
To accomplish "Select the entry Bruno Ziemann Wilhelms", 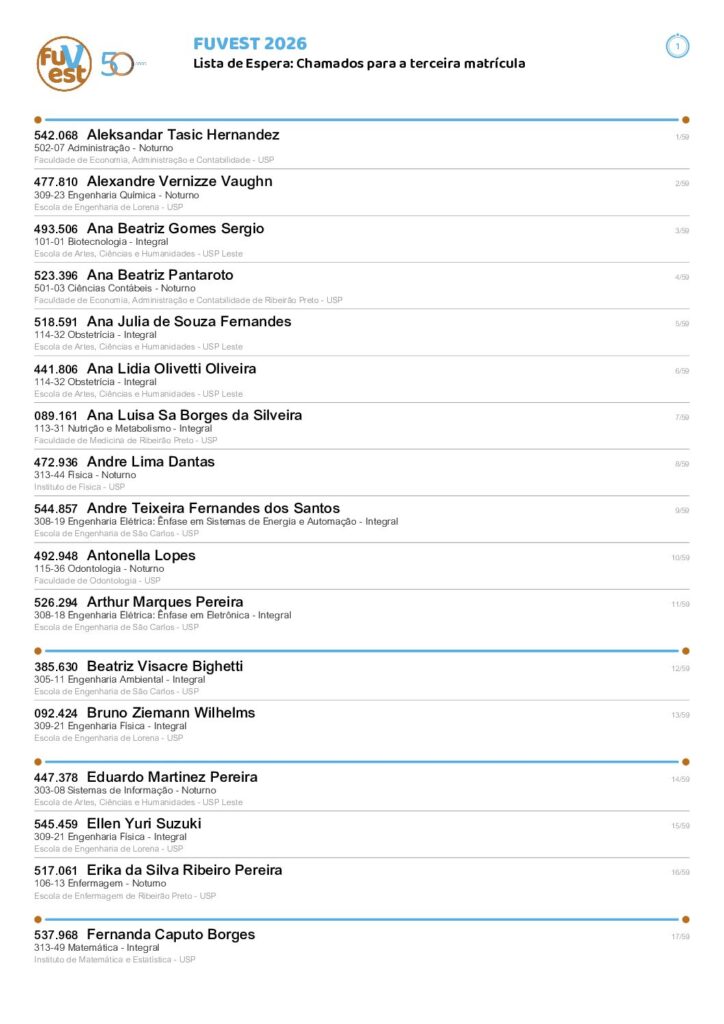I will (362, 724).
